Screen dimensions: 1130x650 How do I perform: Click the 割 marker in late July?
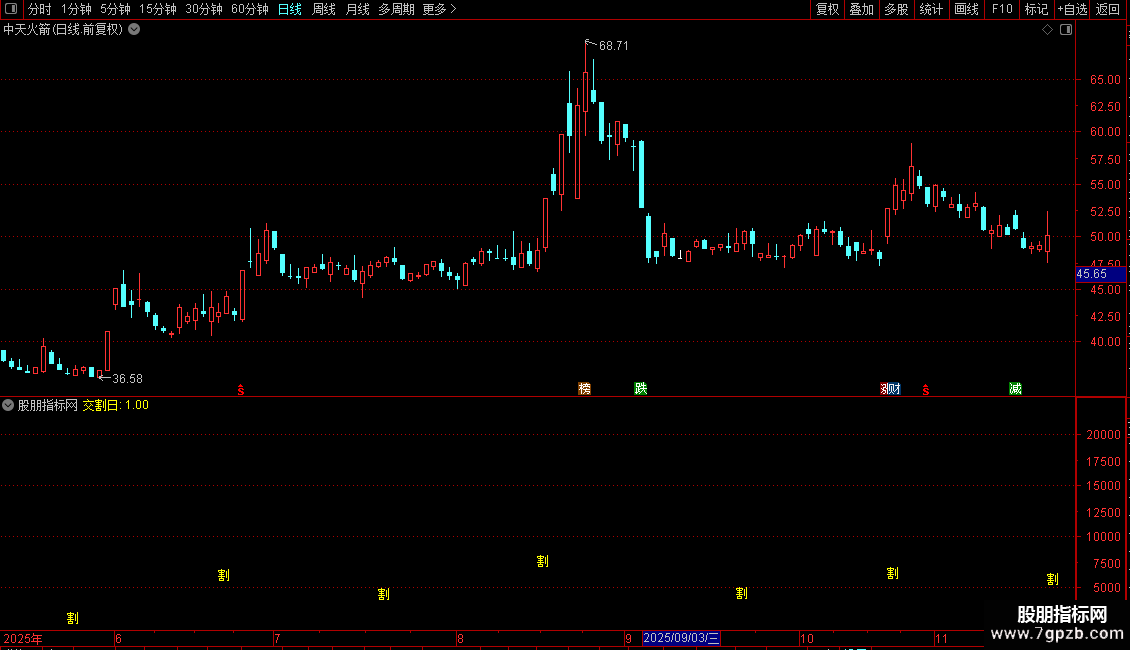pyautogui.click(x=383, y=594)
